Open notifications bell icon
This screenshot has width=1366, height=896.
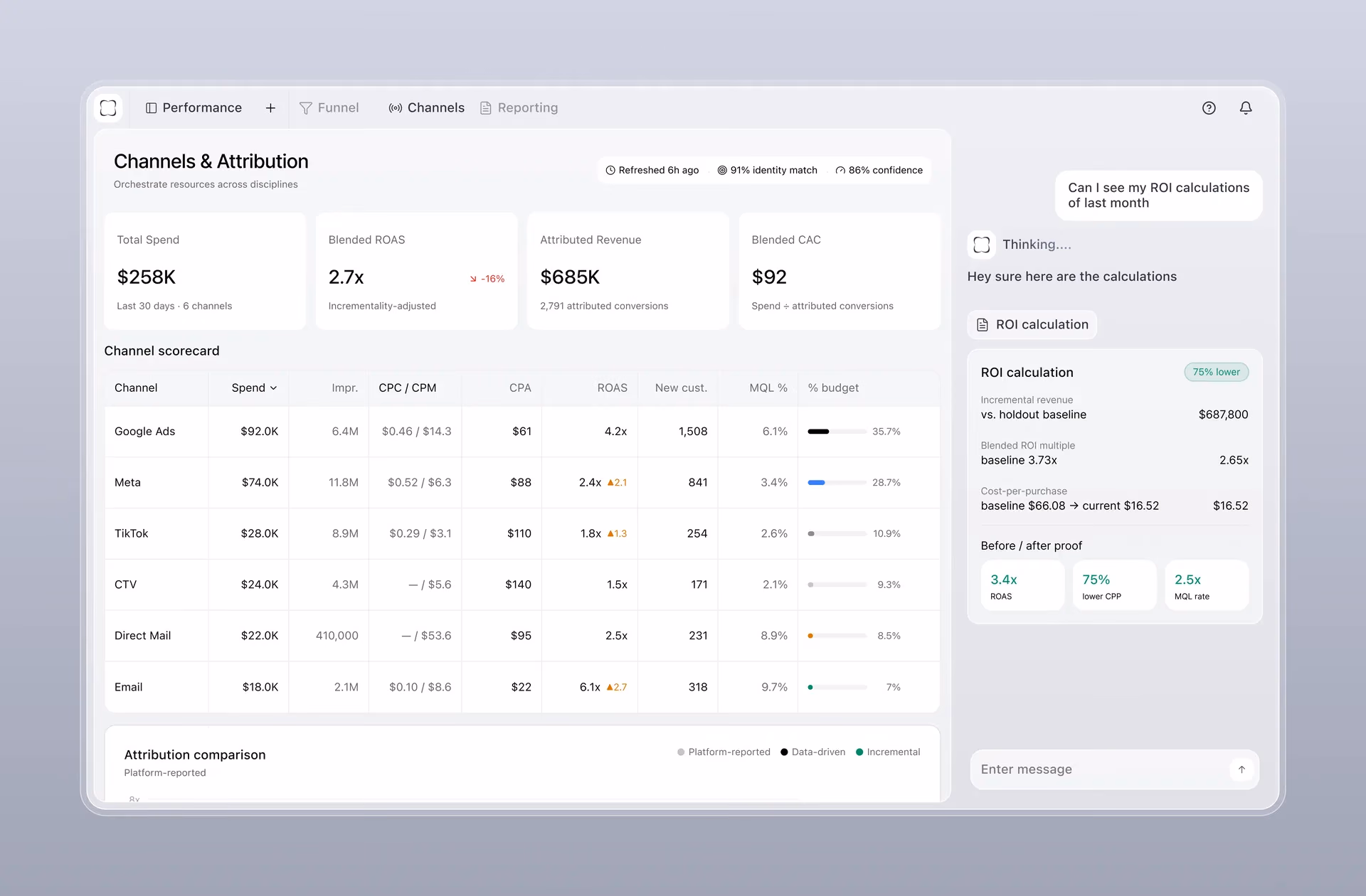(x=1246, y=108)
